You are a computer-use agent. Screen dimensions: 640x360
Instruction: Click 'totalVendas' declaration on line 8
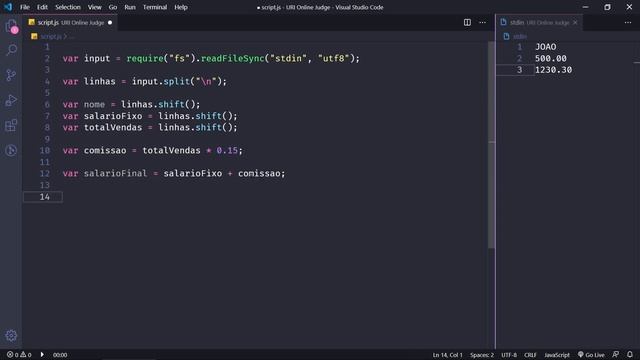113,127
